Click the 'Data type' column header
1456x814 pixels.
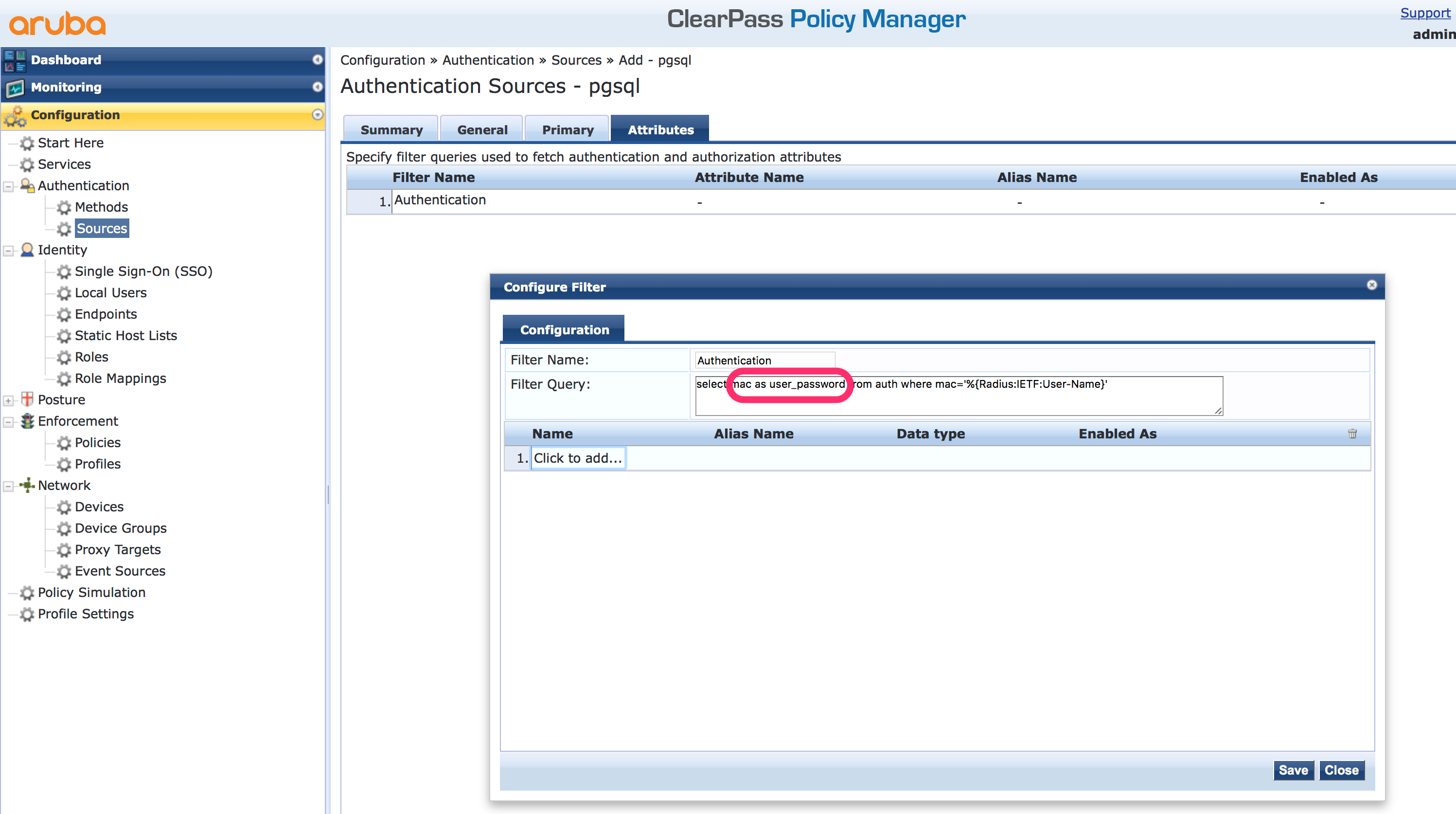[x=930, y=434]
